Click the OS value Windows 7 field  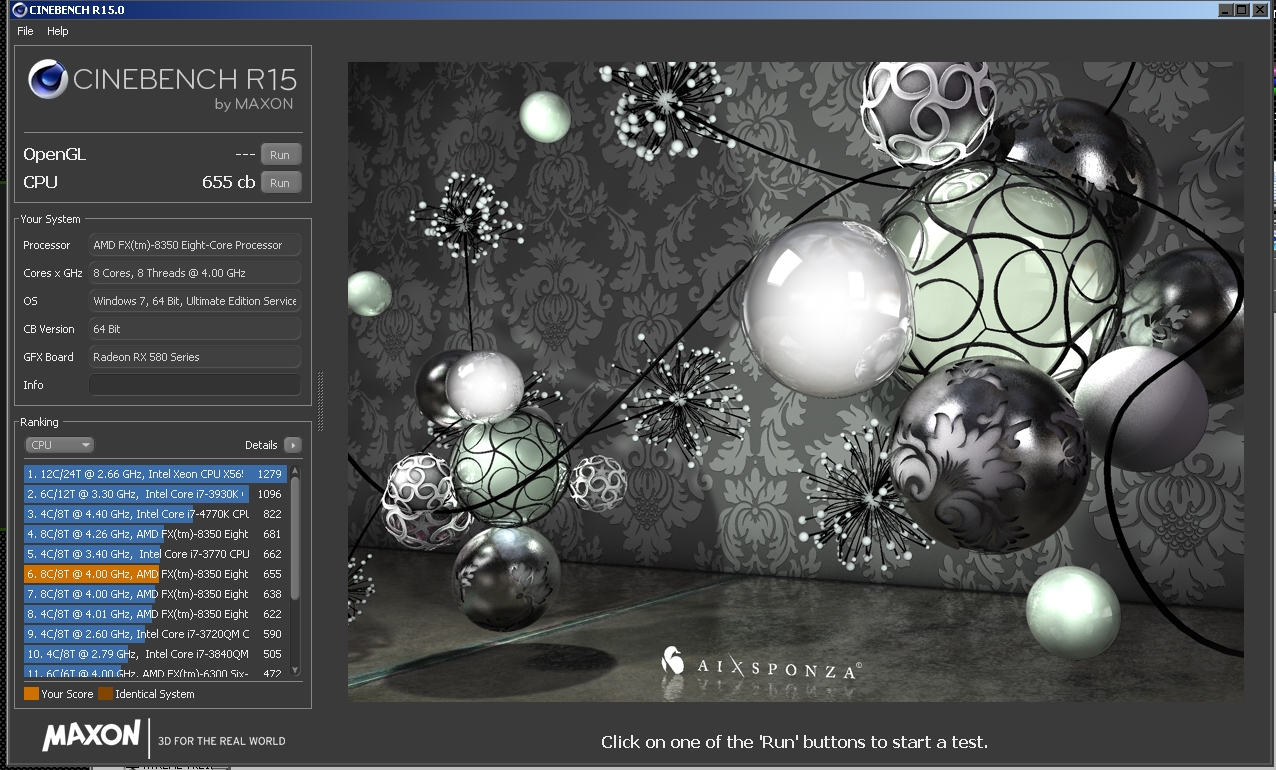195,301
